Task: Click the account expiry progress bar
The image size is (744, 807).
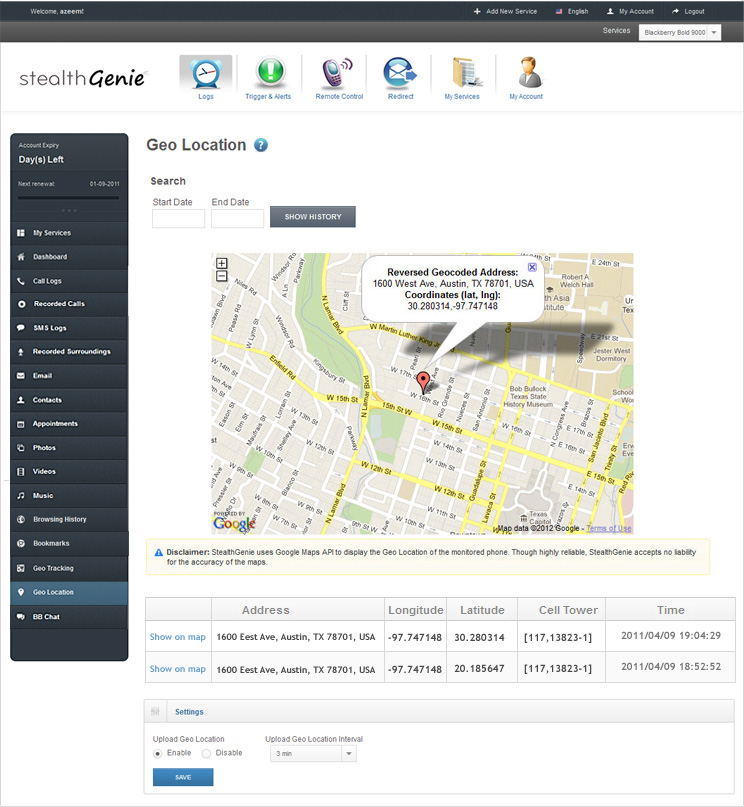Action: coord(68,198)
